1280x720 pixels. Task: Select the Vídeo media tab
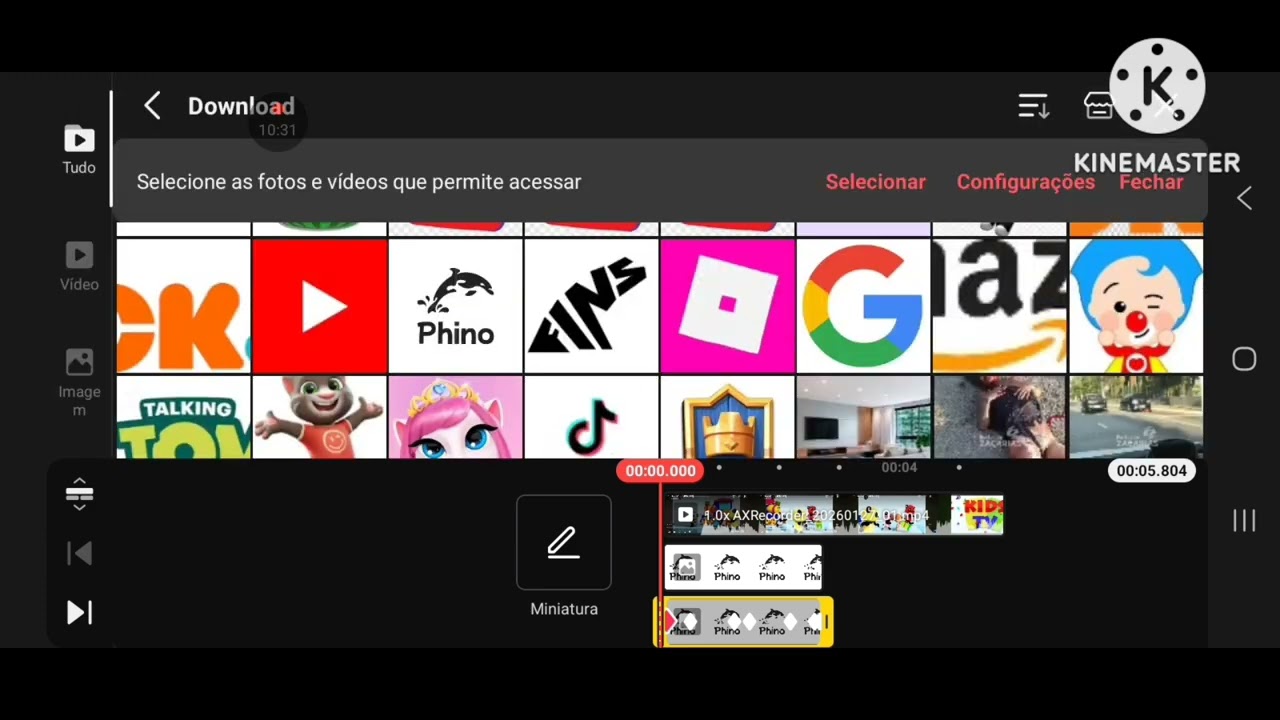(x=79, y=266)
